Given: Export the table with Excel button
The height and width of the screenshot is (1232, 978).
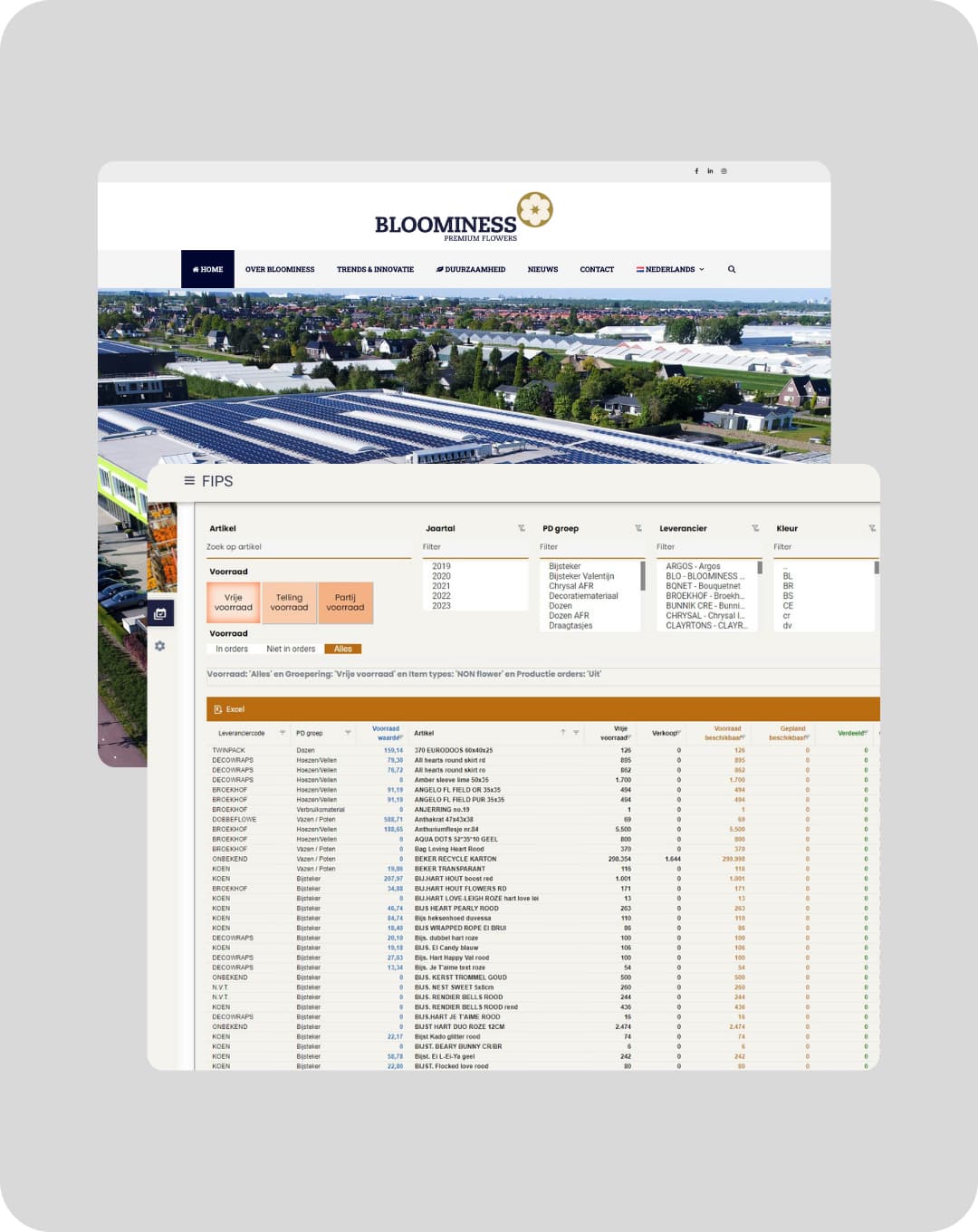Looking at the screenshot, I should pos(230,709).
